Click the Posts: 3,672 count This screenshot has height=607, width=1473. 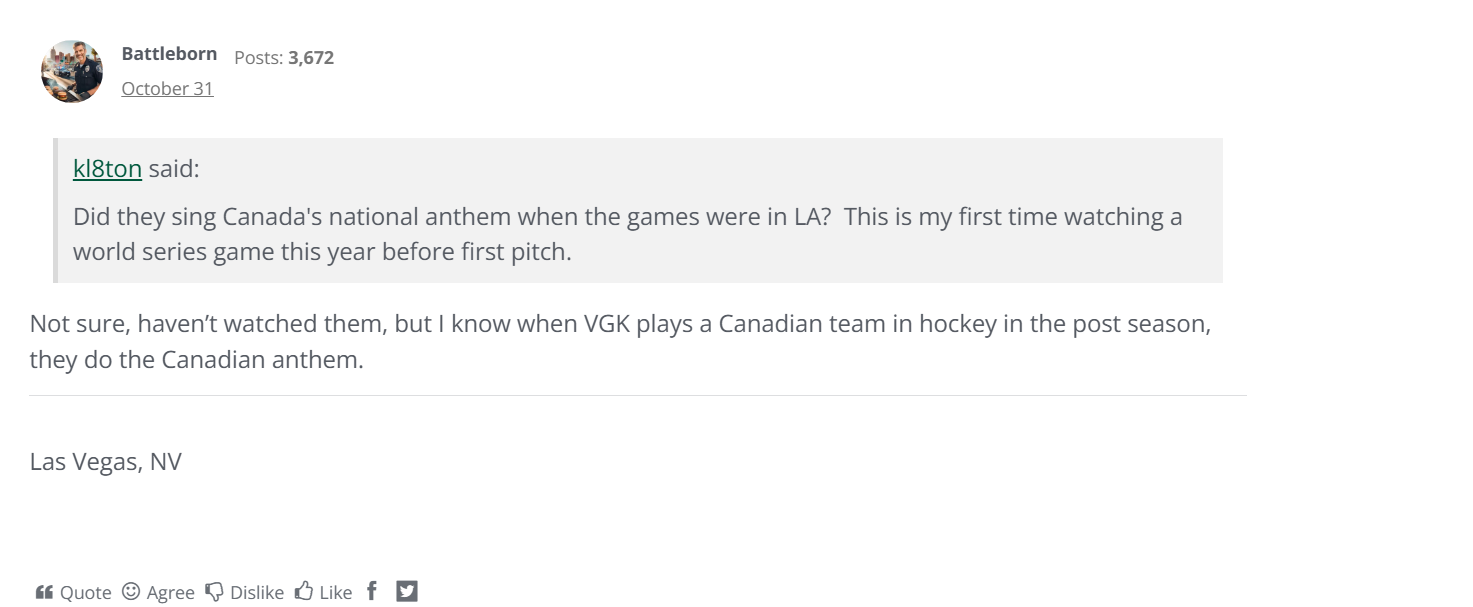(x=284, y=58)
